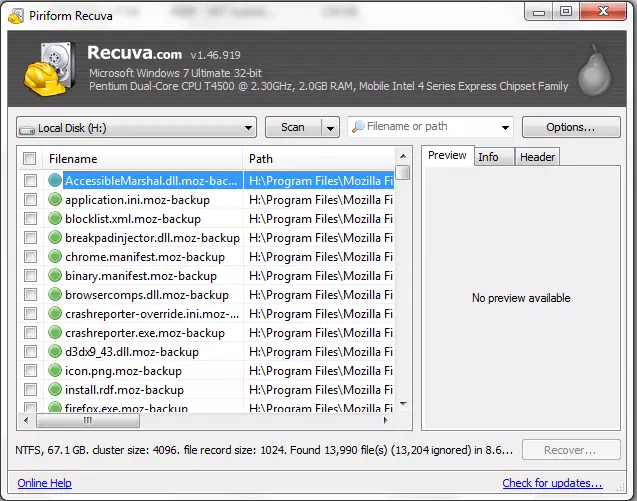
Task: Click the Check for updates link
Action: [552, 483]
